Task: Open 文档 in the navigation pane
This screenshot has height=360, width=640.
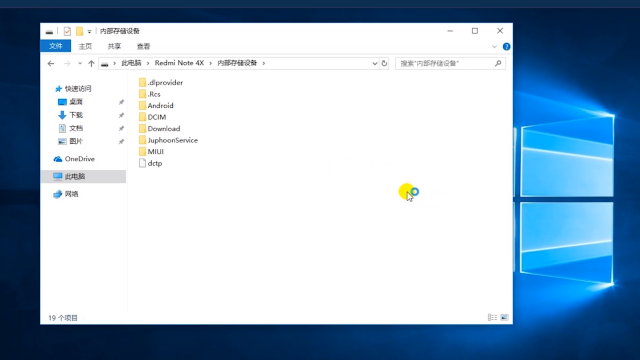Action: click(x=76, y=128)
